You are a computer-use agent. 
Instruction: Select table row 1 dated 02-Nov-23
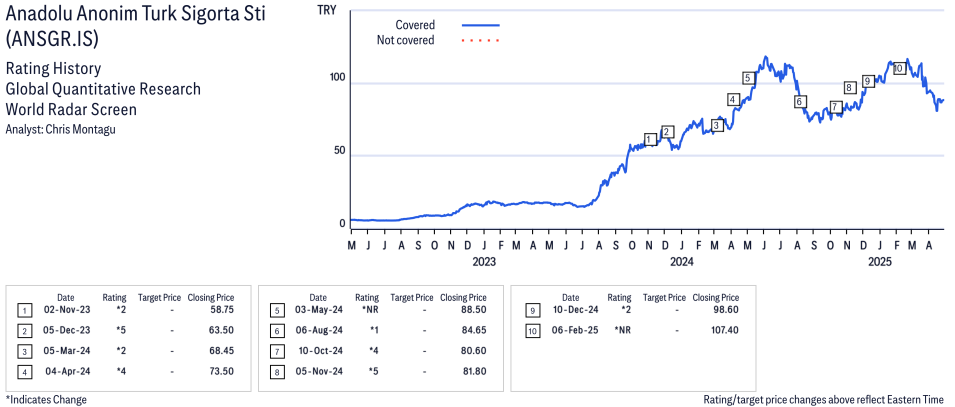(126, 311)
